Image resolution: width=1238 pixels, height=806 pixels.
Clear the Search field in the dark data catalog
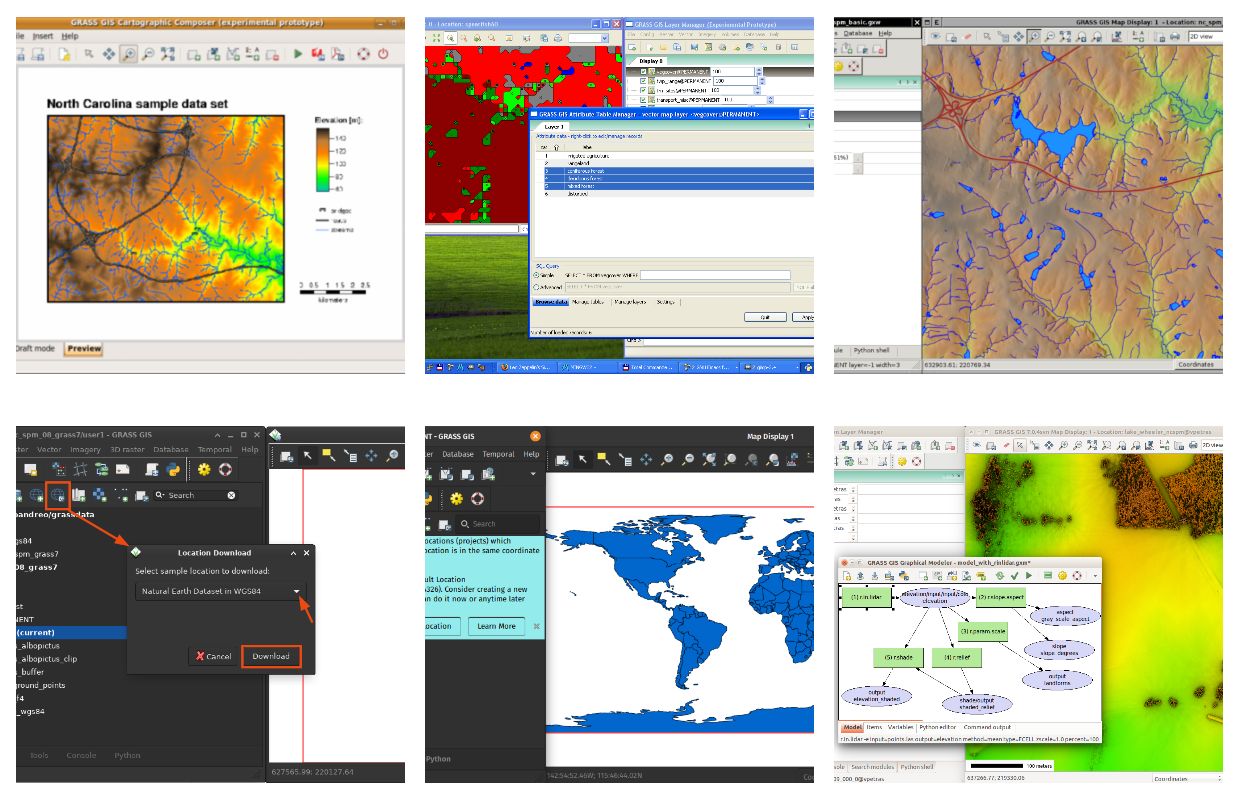pos(231,495)
